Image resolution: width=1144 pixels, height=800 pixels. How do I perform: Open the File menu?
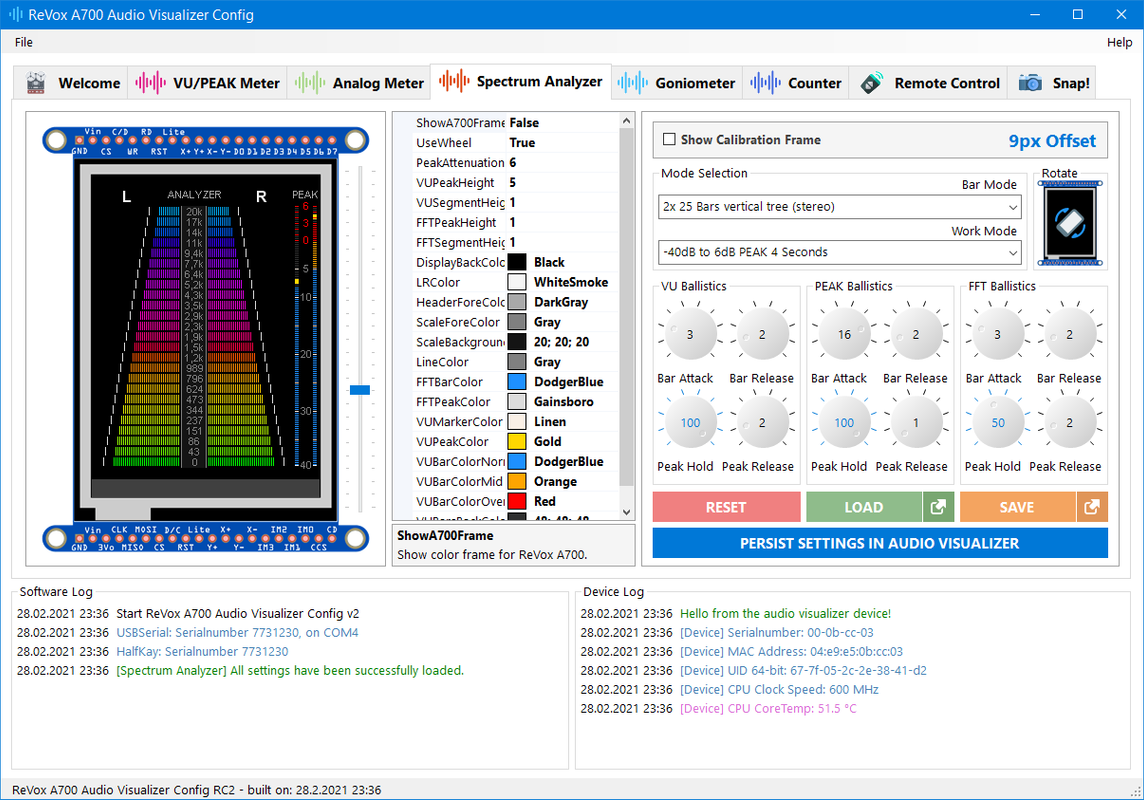pos(23,42)
